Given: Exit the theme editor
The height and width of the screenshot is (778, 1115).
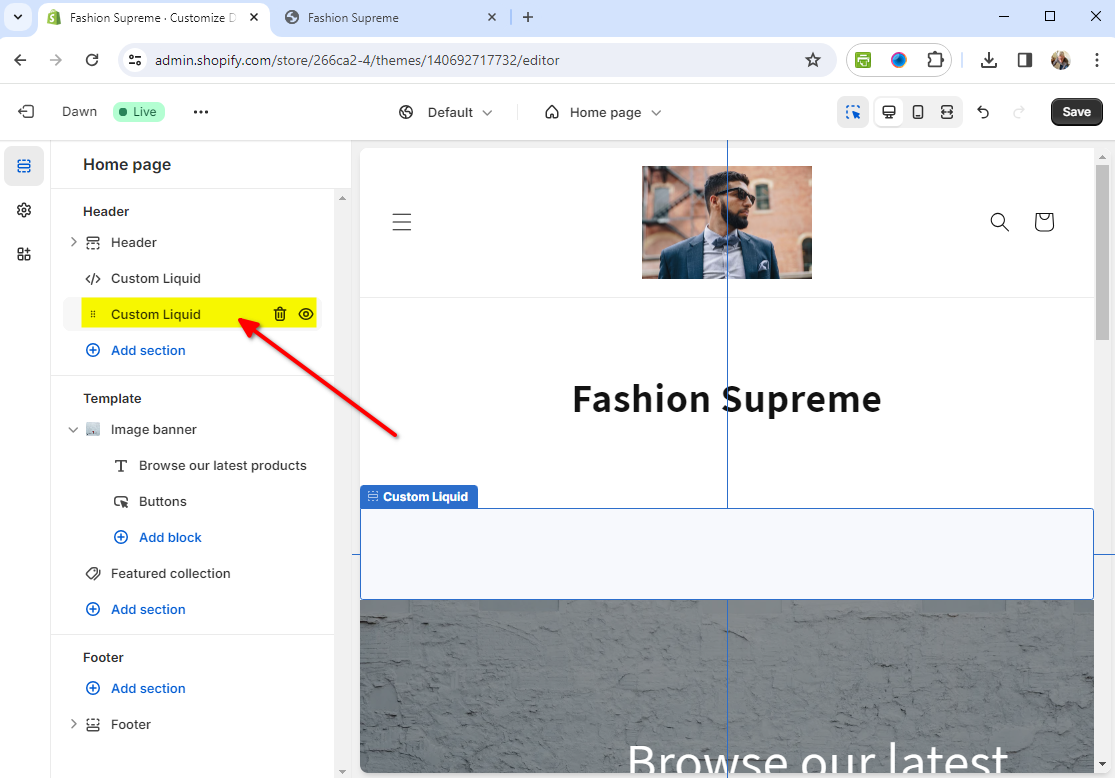Looking at the screenshot, I should [26, 112].
